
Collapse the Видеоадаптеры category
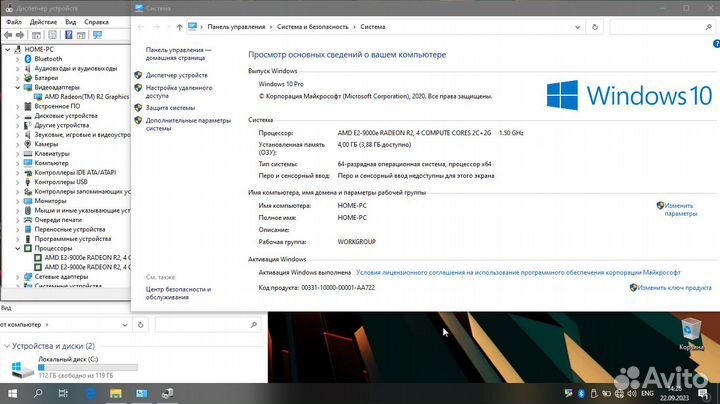[17, 87]
